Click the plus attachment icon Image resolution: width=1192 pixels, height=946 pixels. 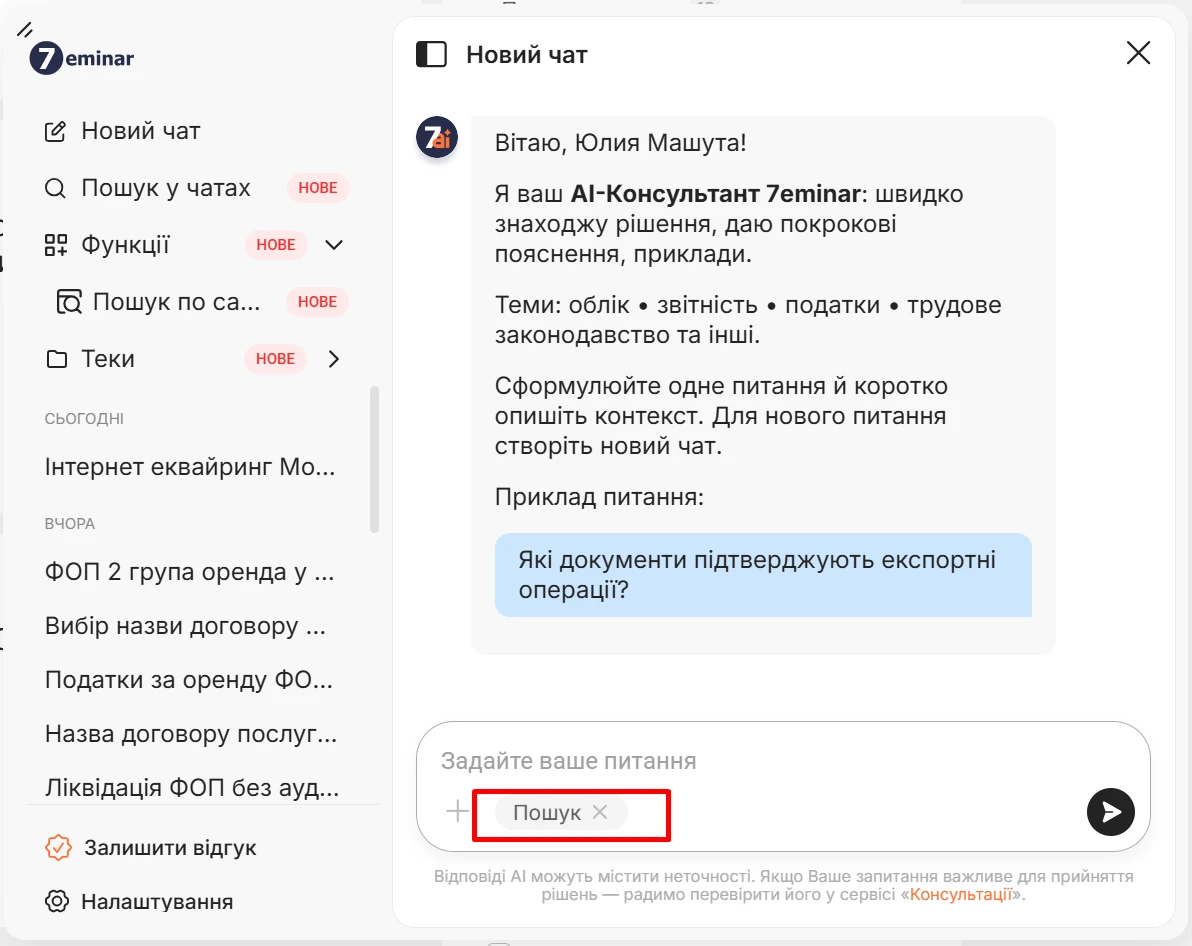458,811
